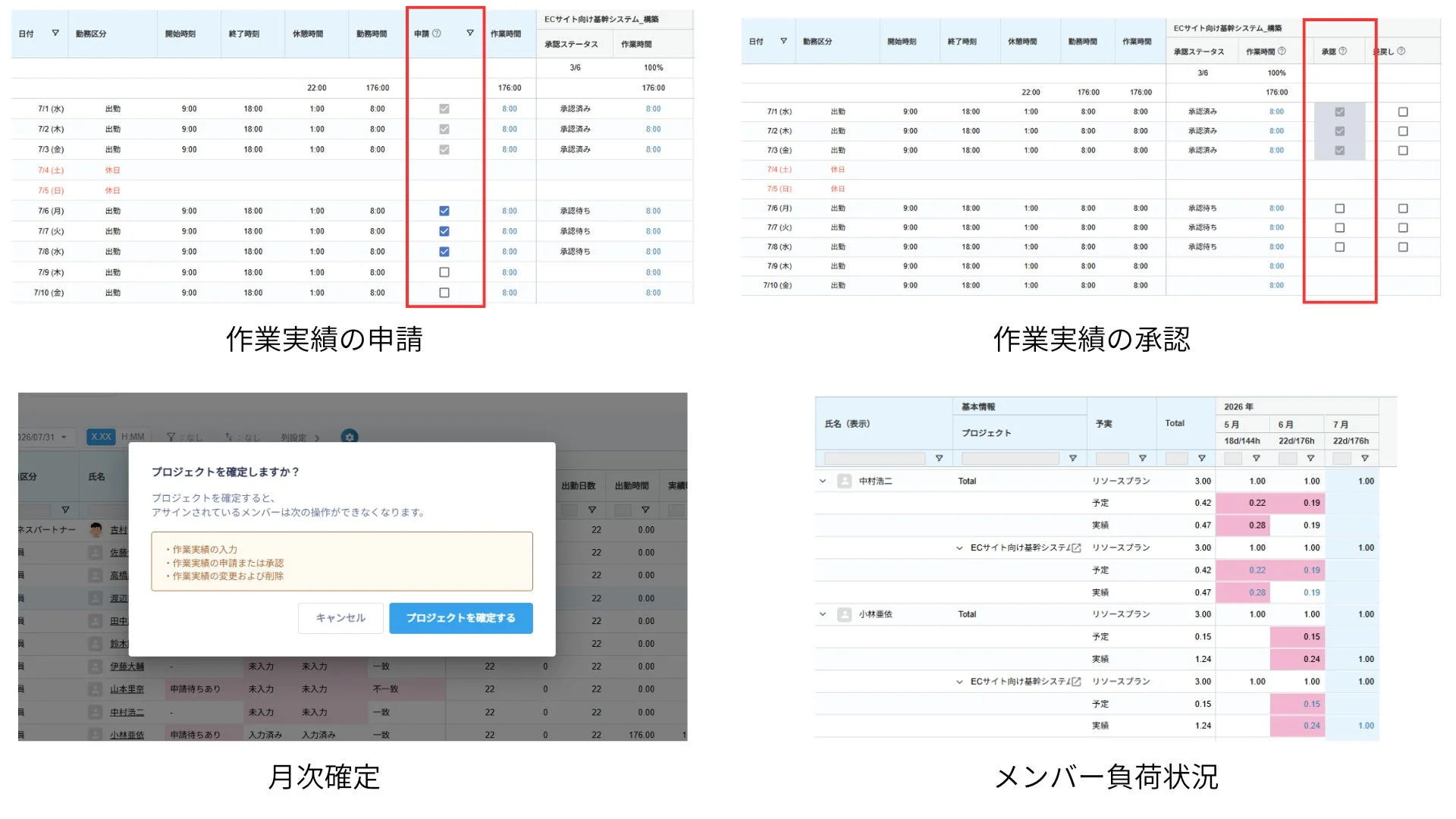
Task: Open 7/6 project 8:00 link in 承認 table
Action: coord(1277,209)
